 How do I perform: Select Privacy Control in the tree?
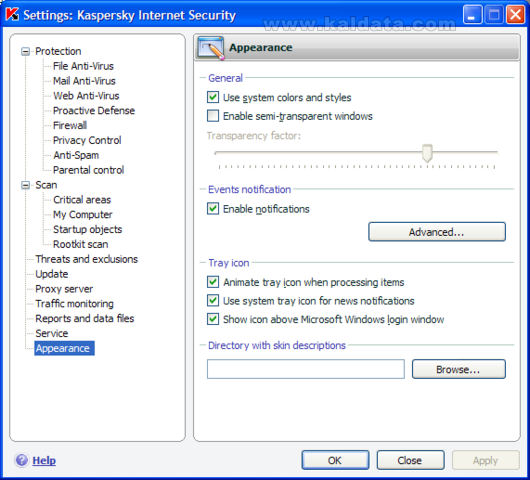click(87, 140)
